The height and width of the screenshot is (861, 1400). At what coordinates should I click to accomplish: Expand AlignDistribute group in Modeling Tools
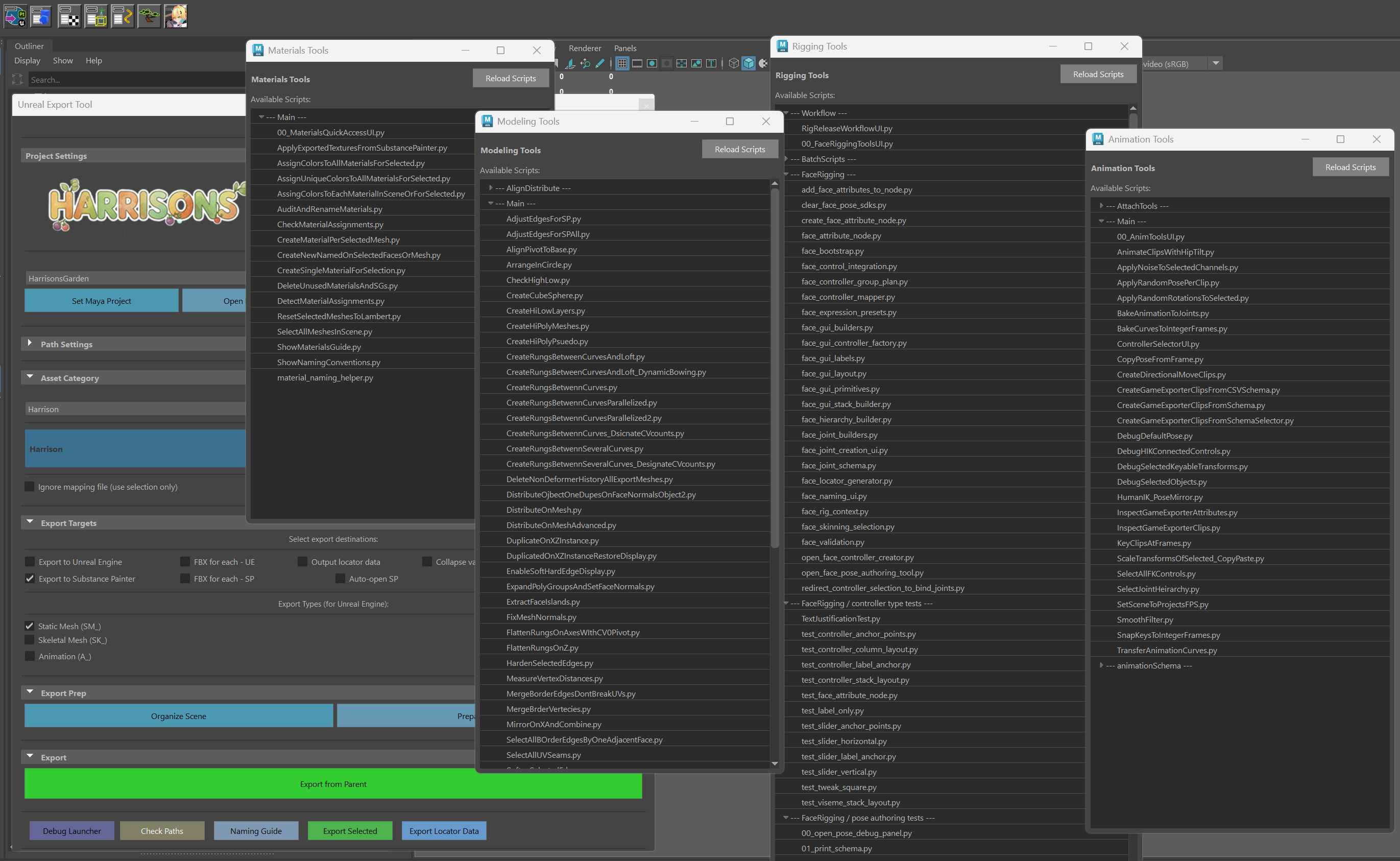tap(491, 187)
